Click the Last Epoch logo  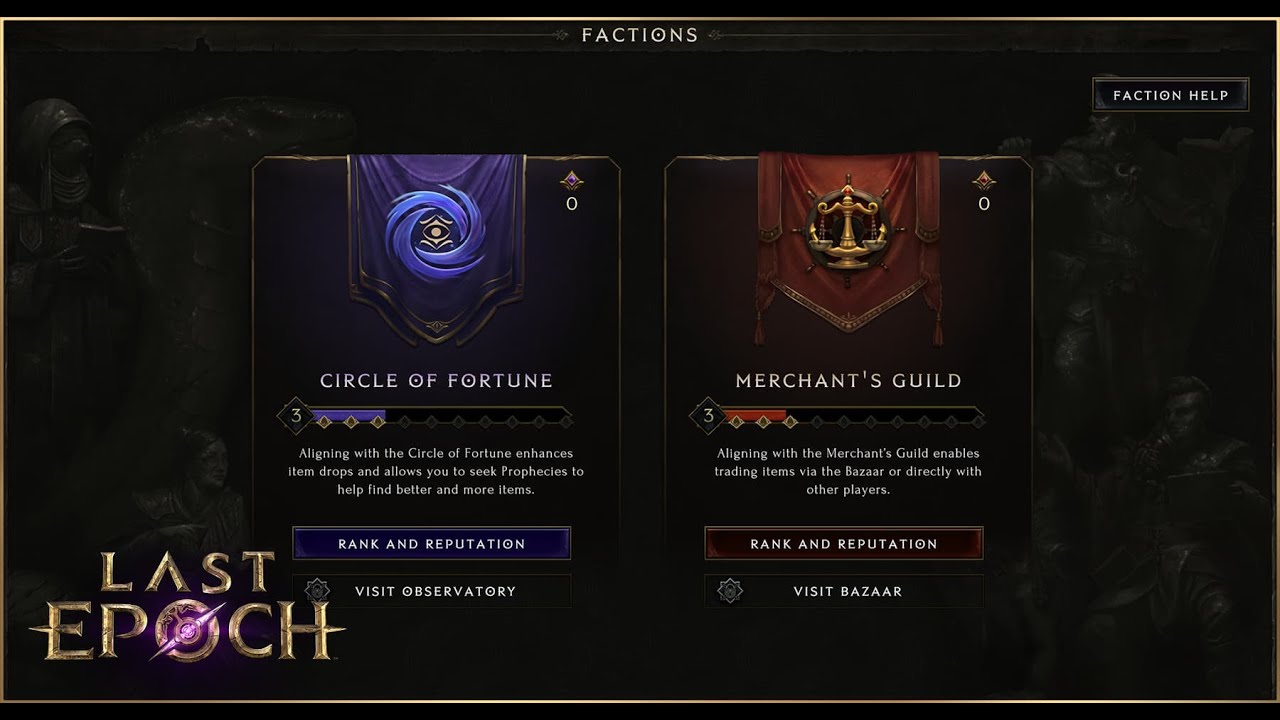188,607
